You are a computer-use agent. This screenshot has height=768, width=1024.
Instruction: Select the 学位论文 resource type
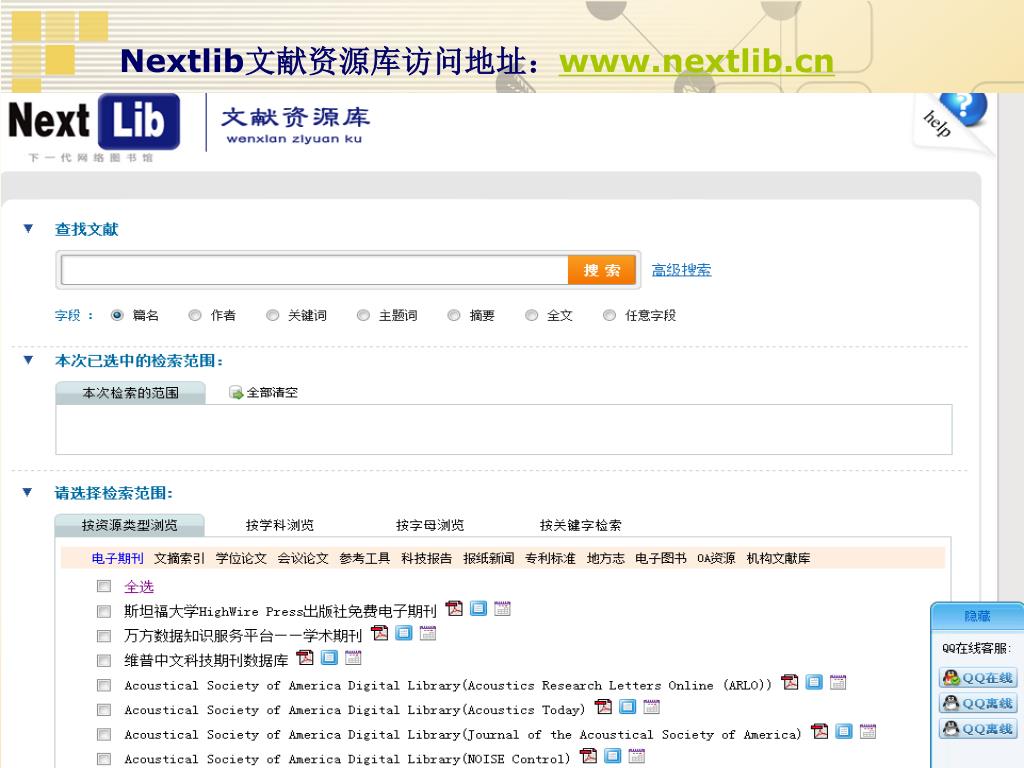click(x=241, y=558)
